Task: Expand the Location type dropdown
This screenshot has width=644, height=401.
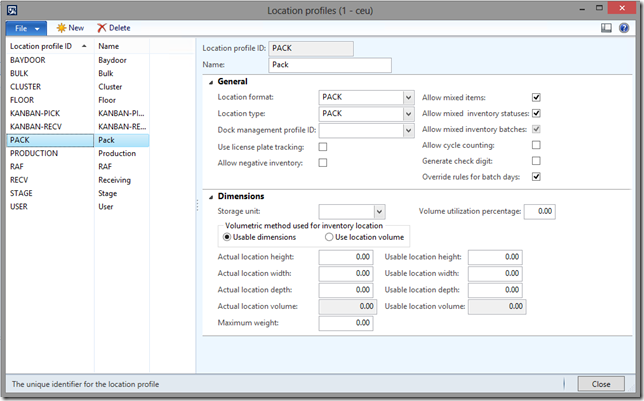Action: [x=408, y=114]
